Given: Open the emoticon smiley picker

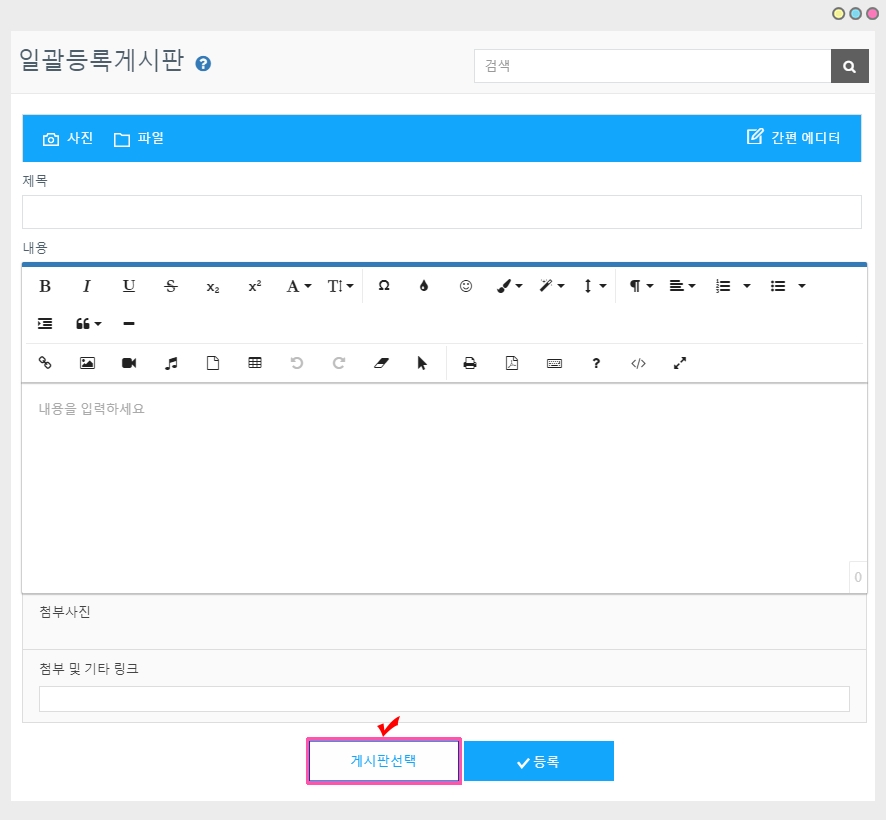Looking at the screenshot, I should pyautogui.click(x=466, y=286).
